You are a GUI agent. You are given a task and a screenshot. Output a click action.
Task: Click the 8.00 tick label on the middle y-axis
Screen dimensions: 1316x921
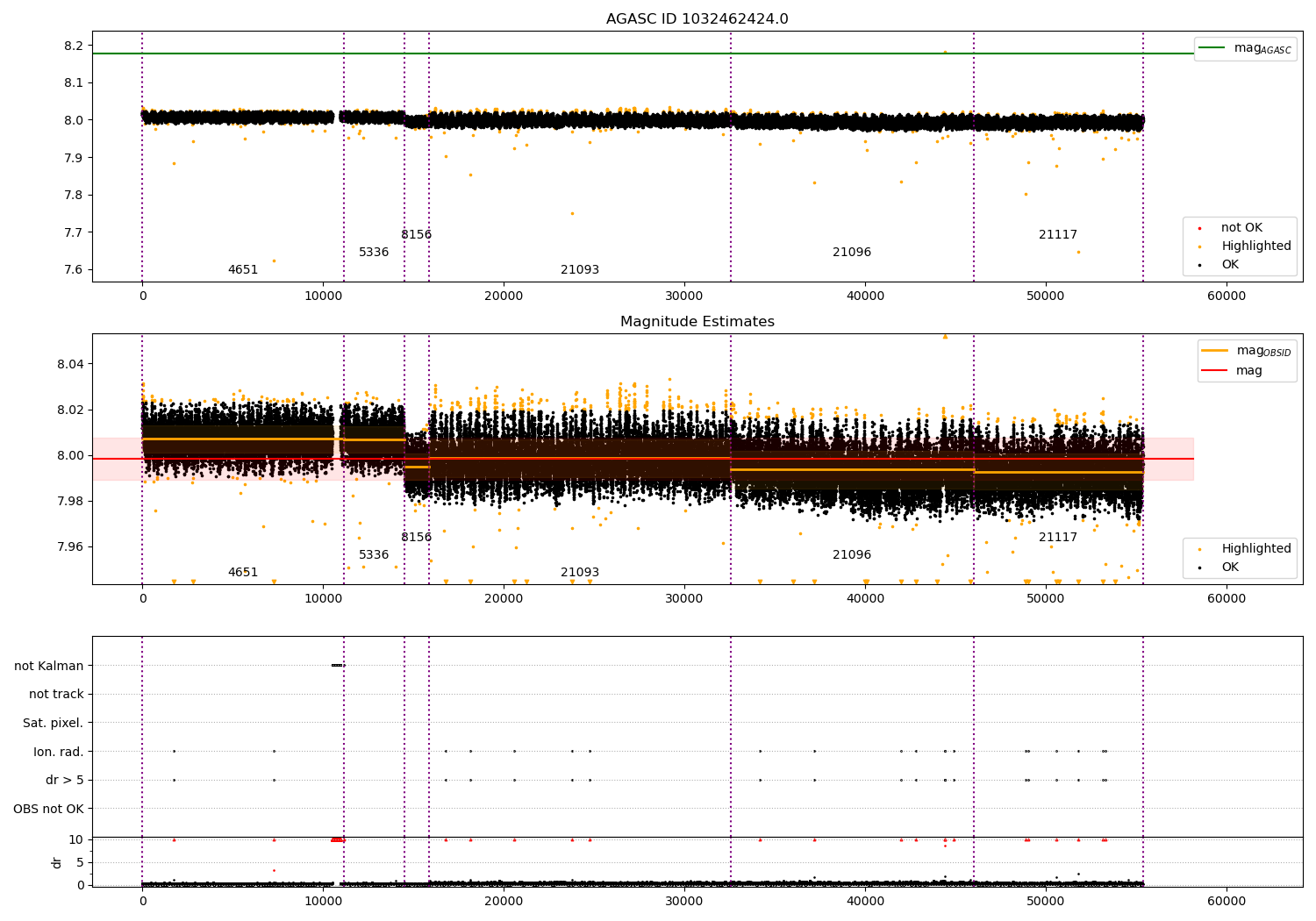pos(70,455)
